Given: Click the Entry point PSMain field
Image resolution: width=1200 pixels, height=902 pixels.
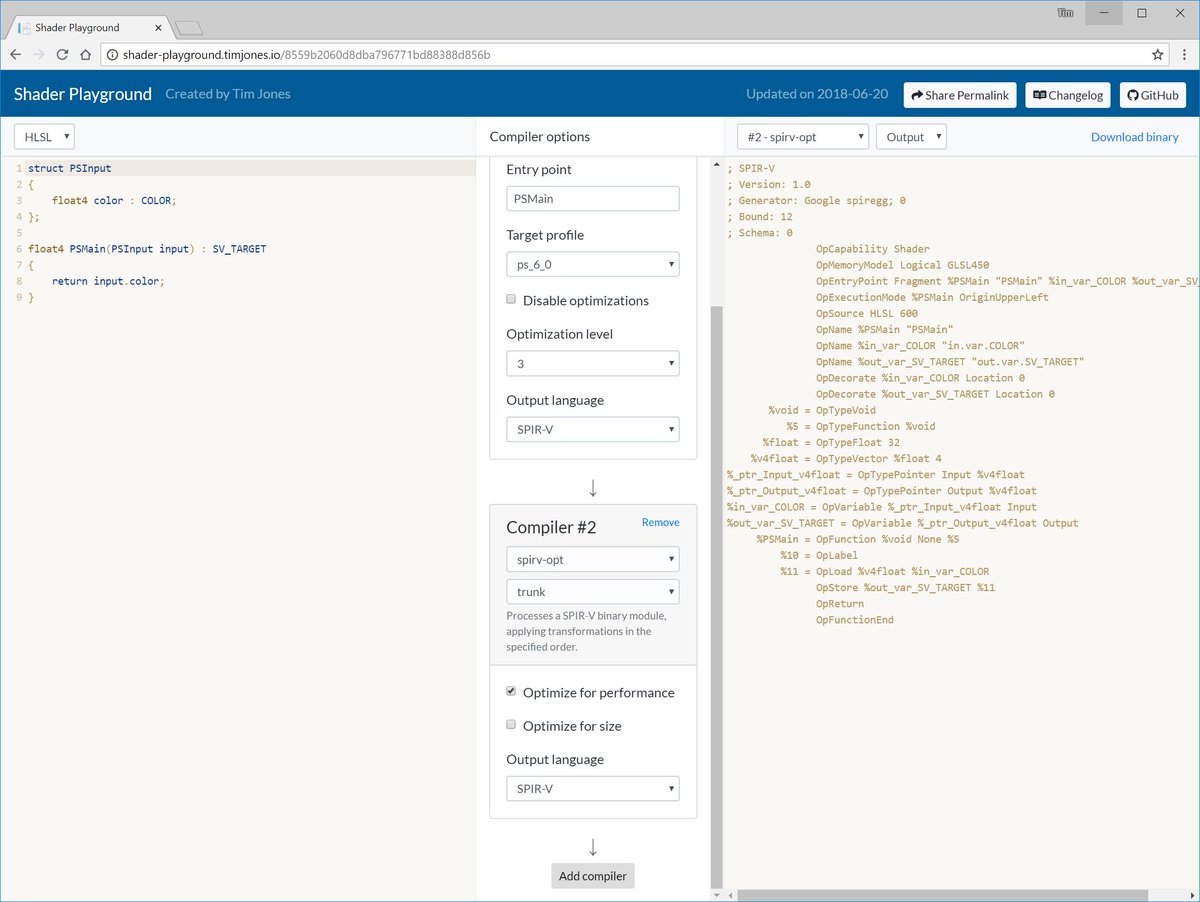Looking at the screenshot, I should click(593, 198).
